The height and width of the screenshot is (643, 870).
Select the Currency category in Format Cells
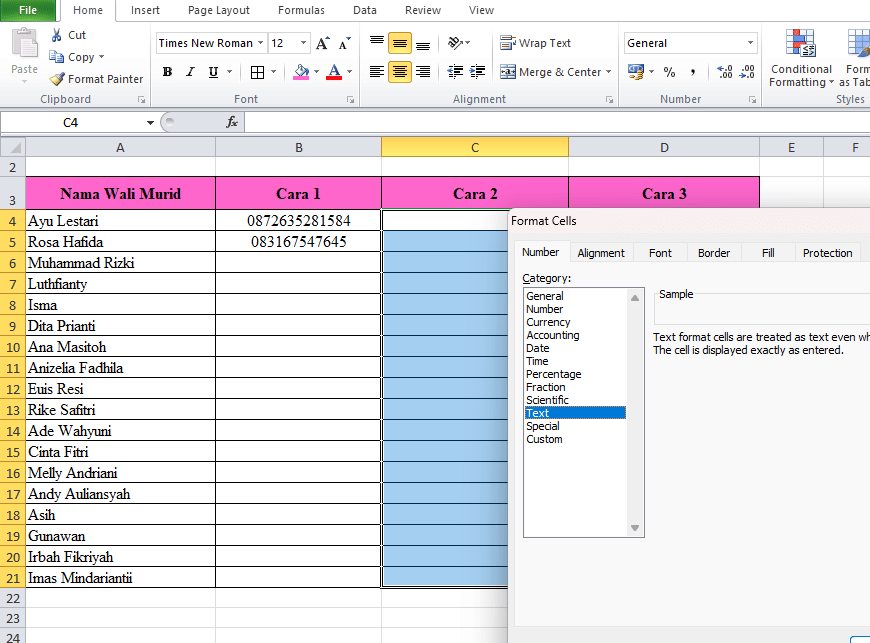point(549,322)
